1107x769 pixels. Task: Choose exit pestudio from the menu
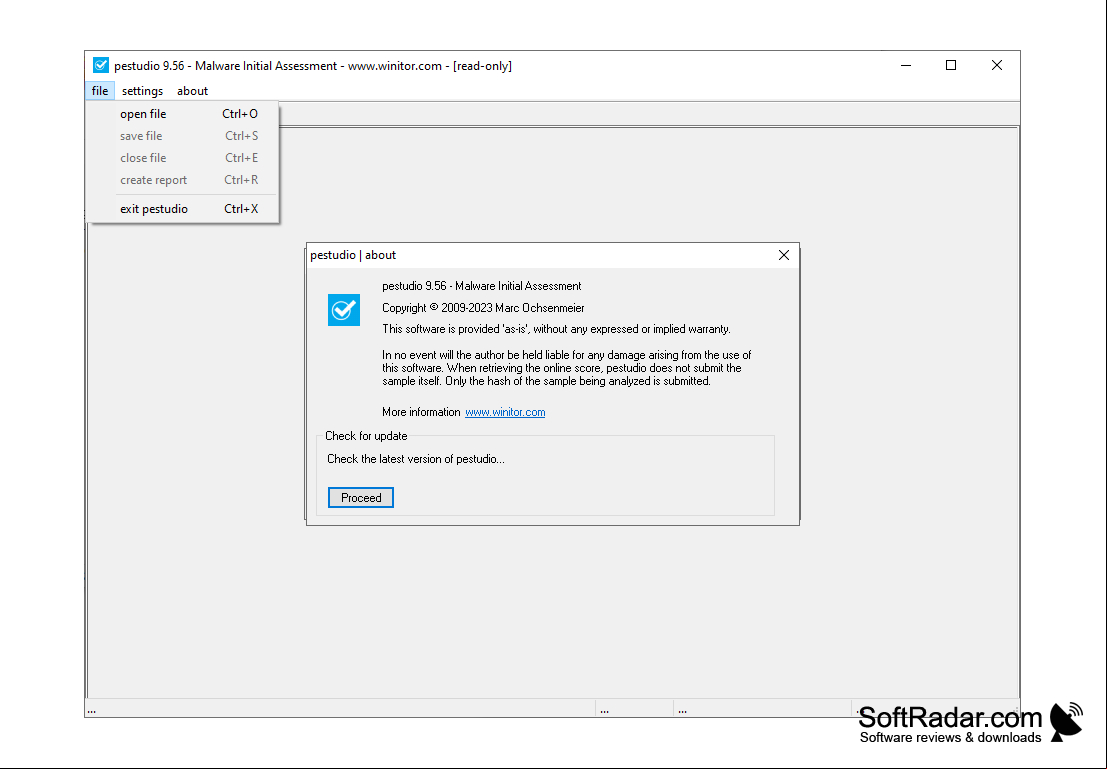[x=183, y=208]
